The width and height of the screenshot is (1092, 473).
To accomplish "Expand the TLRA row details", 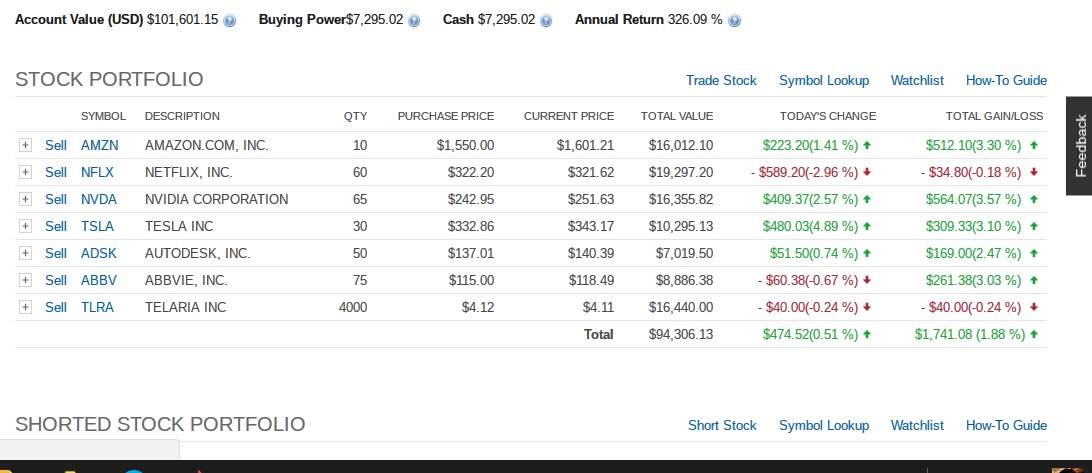I will coord(26,307).
